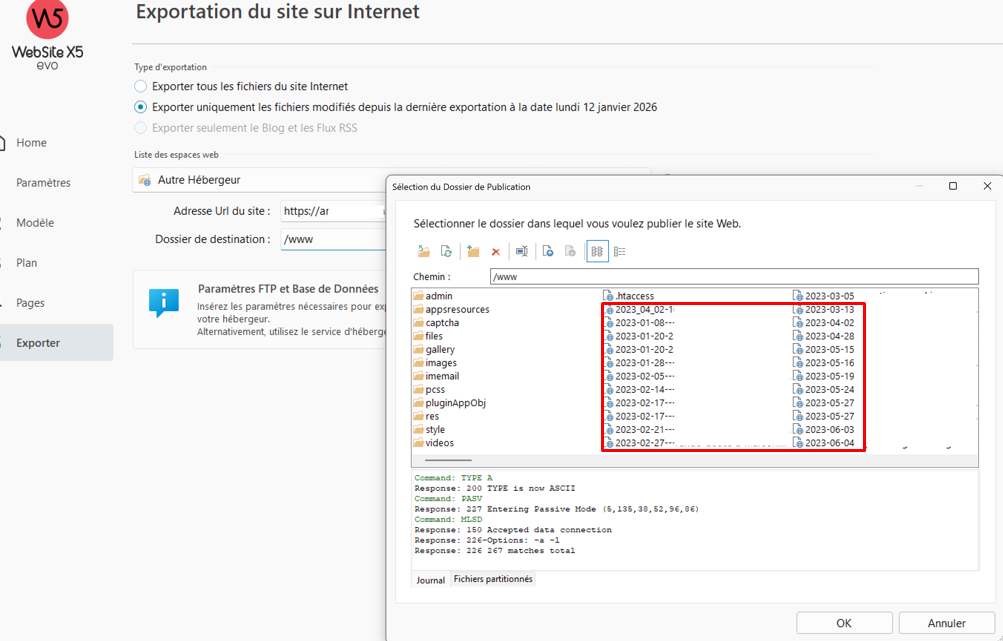Select export only modified files option

141,107
